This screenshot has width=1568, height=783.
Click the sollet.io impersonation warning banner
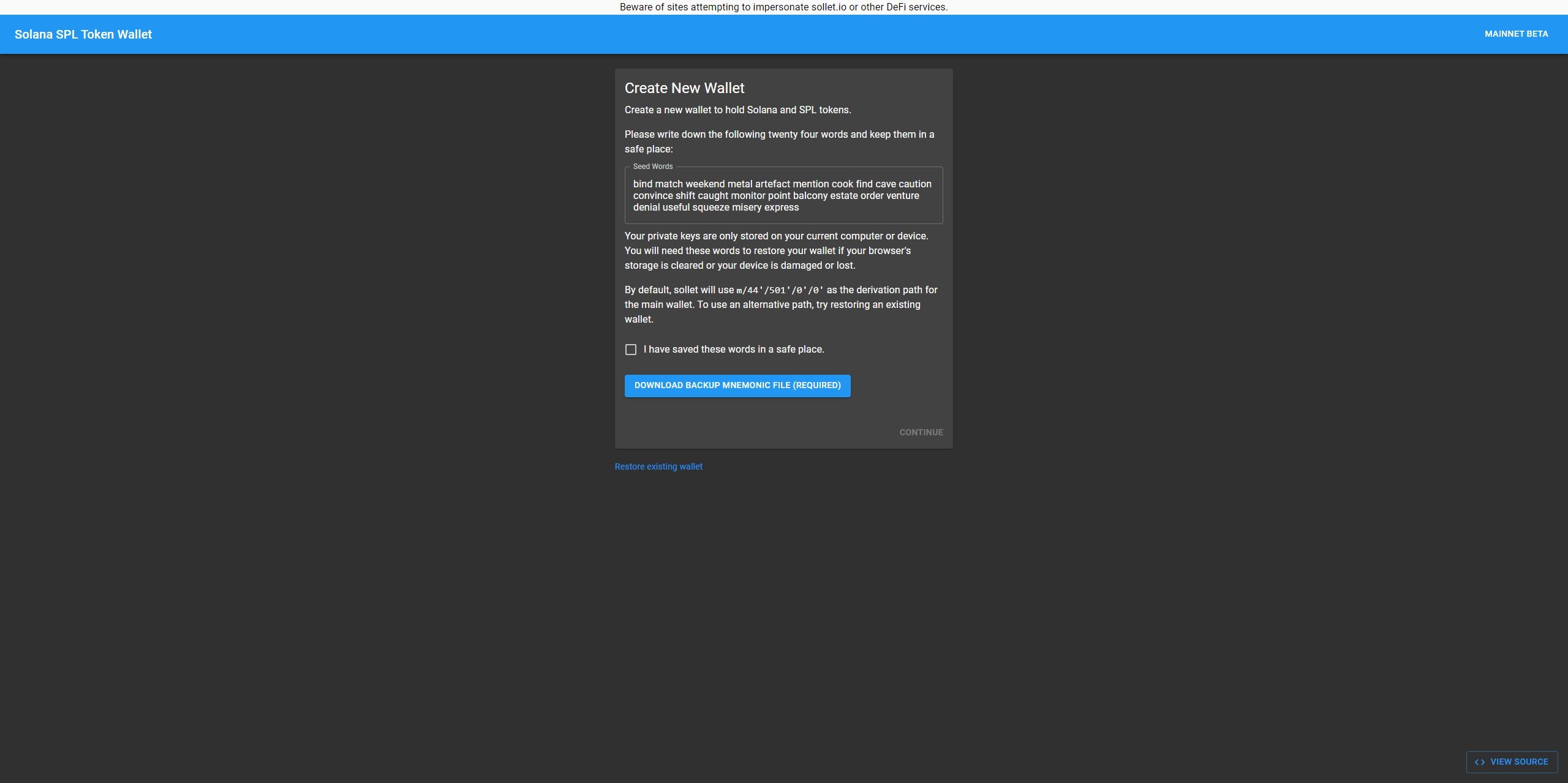click(783, 7)
